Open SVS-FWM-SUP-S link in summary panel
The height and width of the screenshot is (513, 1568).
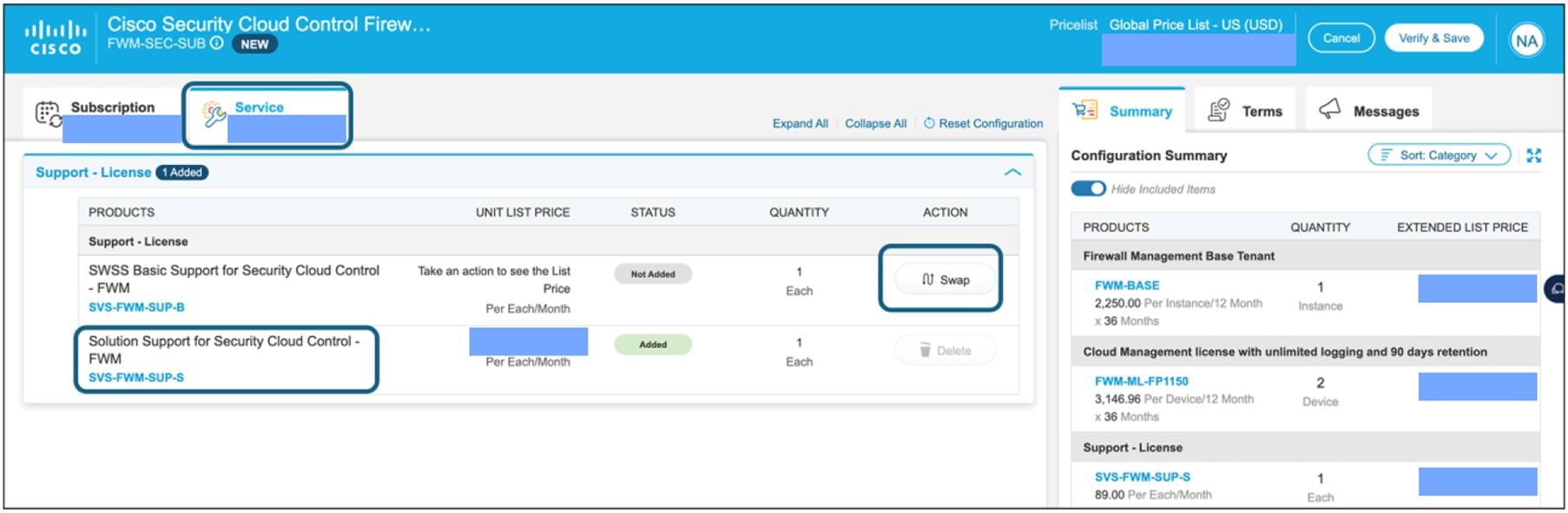coord(1142,477)
